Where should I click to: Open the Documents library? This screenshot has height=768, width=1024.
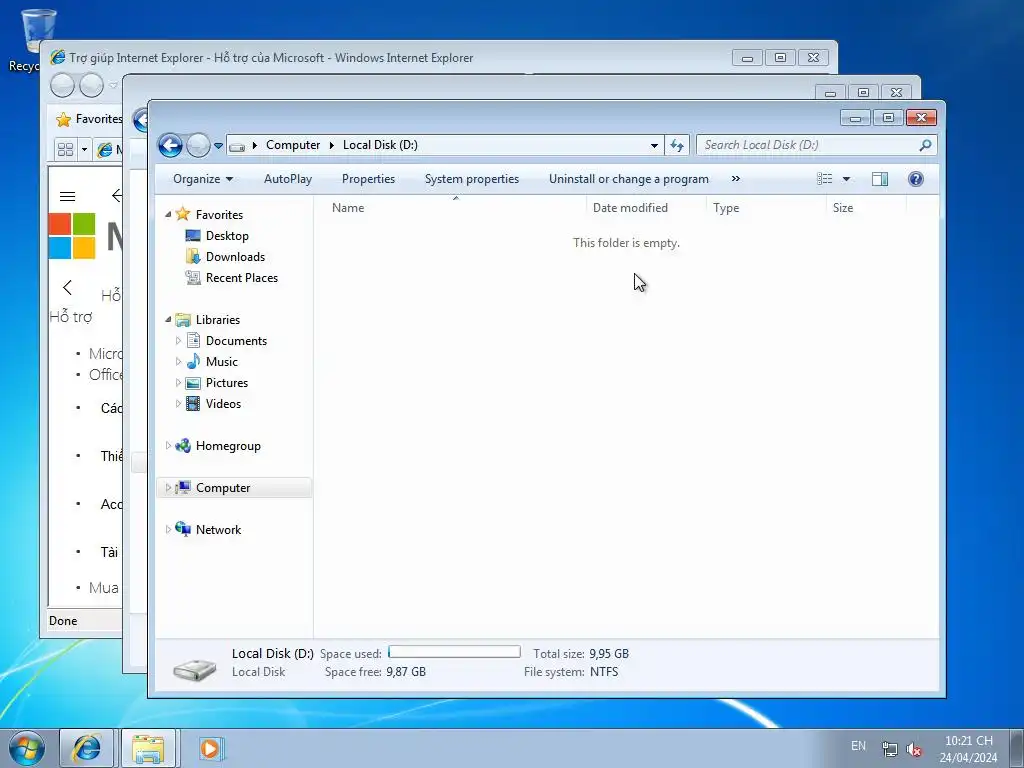(x=236, y=340)
